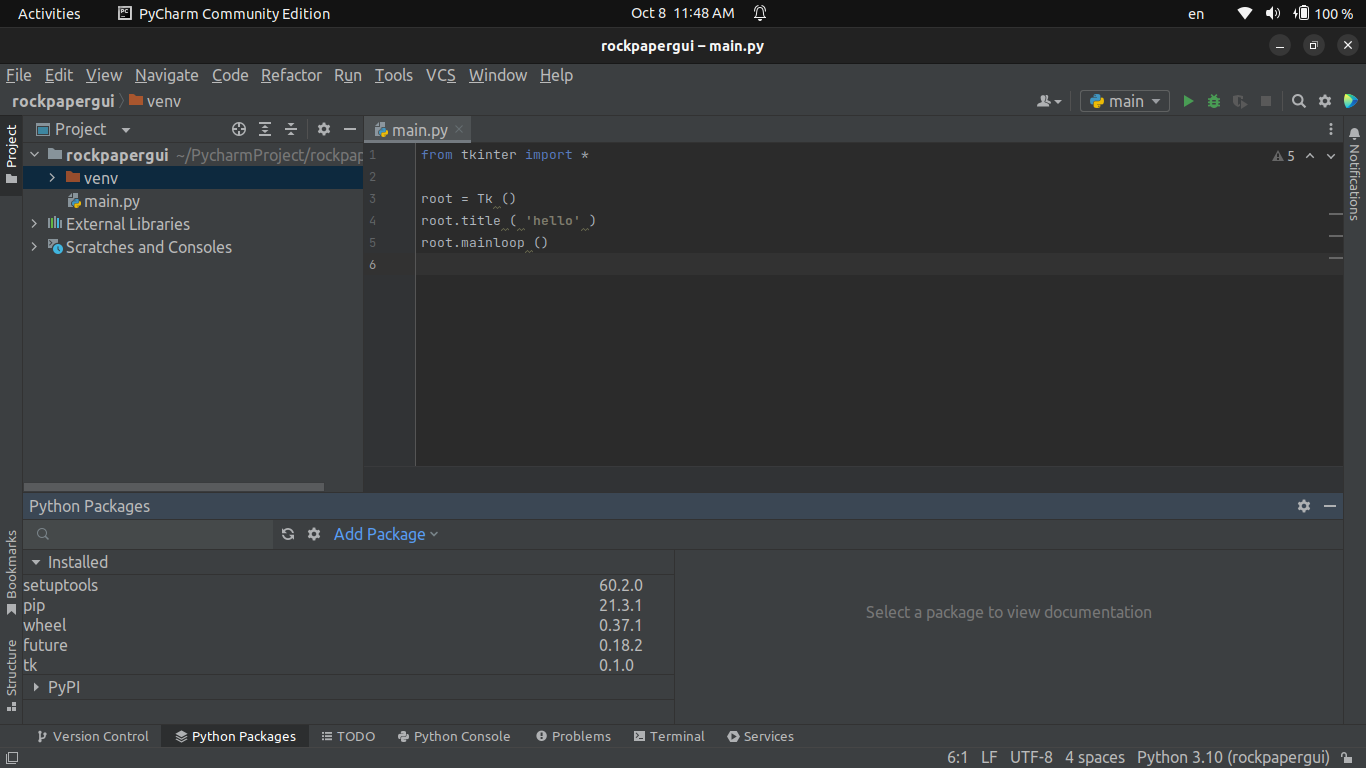
Task: Go to next highlighted error arrow
Action: click(x=1331, y=156)
